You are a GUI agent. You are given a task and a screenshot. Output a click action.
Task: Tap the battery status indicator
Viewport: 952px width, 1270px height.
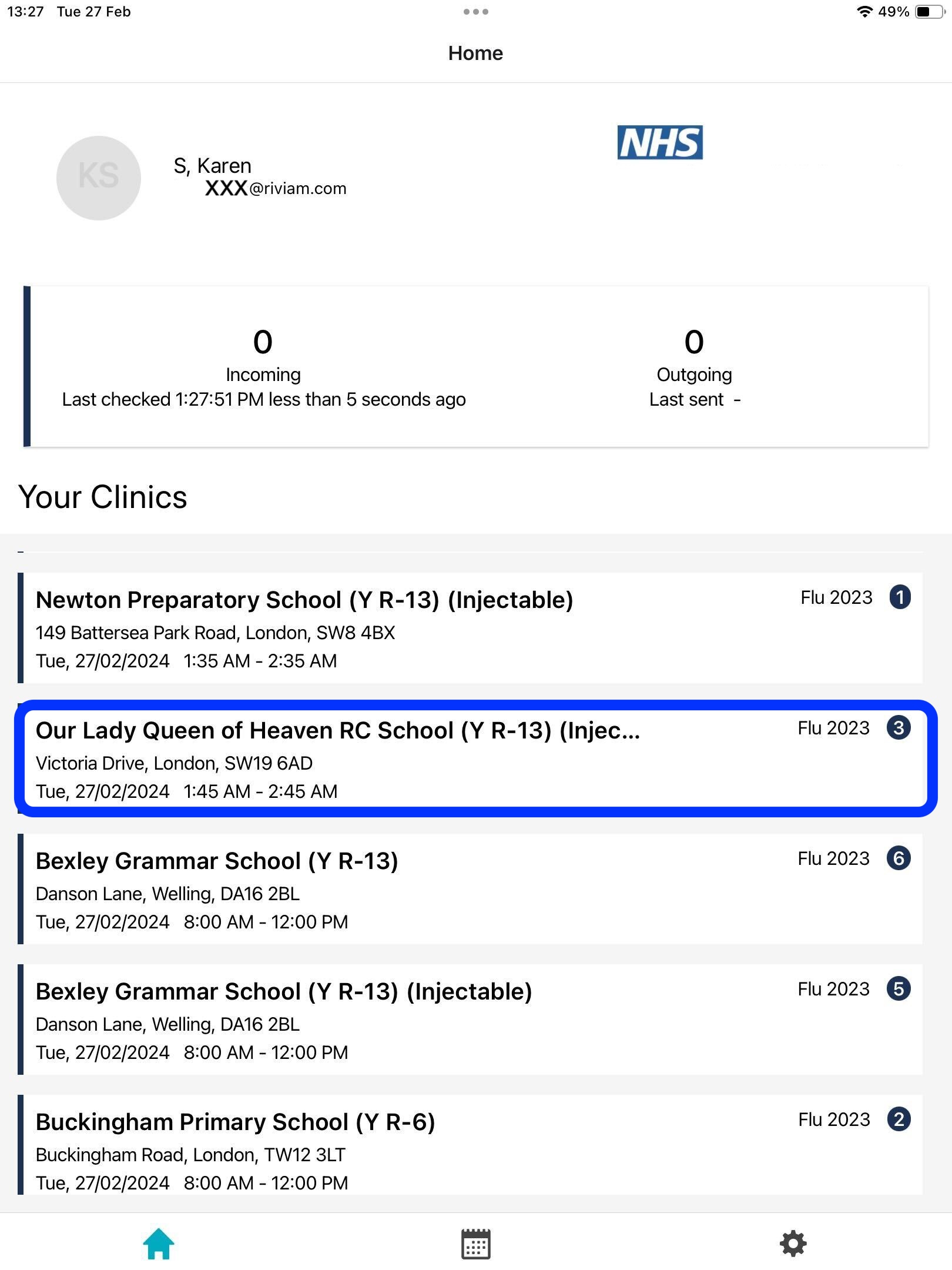click(928, 12)
